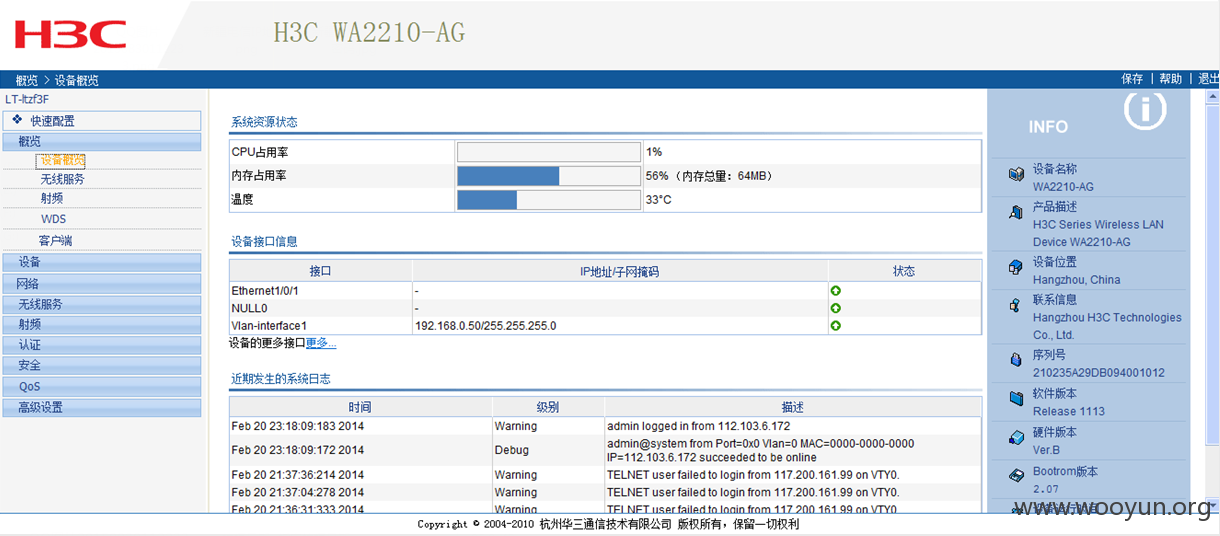Viewport: 1220px width, 536px height.
Task: Select the Ethernet1/0/1 interface name
Action: click(265, 291)
